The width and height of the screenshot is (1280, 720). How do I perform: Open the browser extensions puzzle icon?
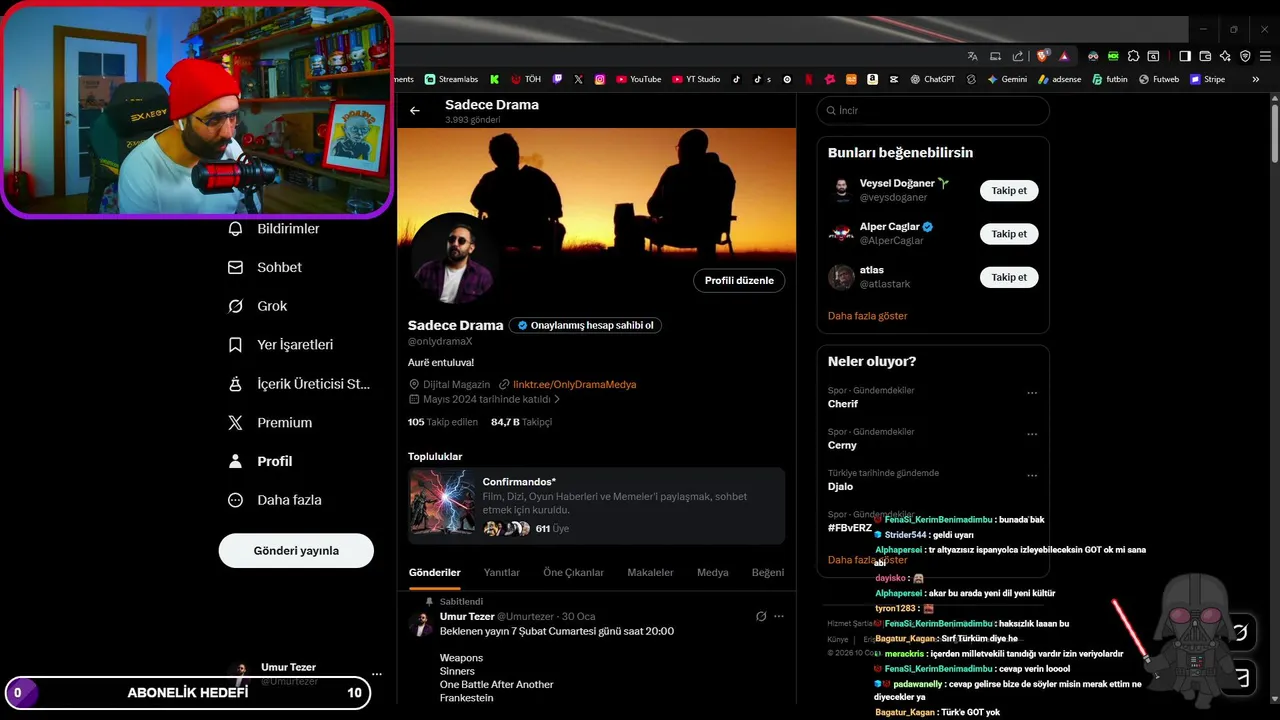click(x=1133, y=56)
